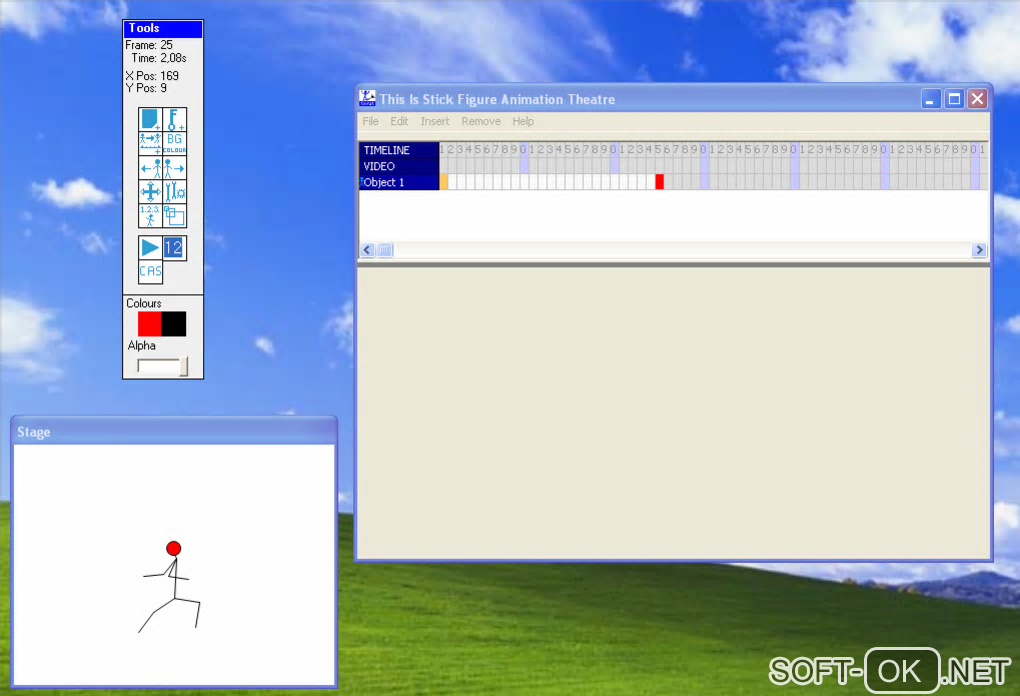1020x696 pixels.
Task: Click the overlapping squares layer-order icon
Action: point(174,215)
